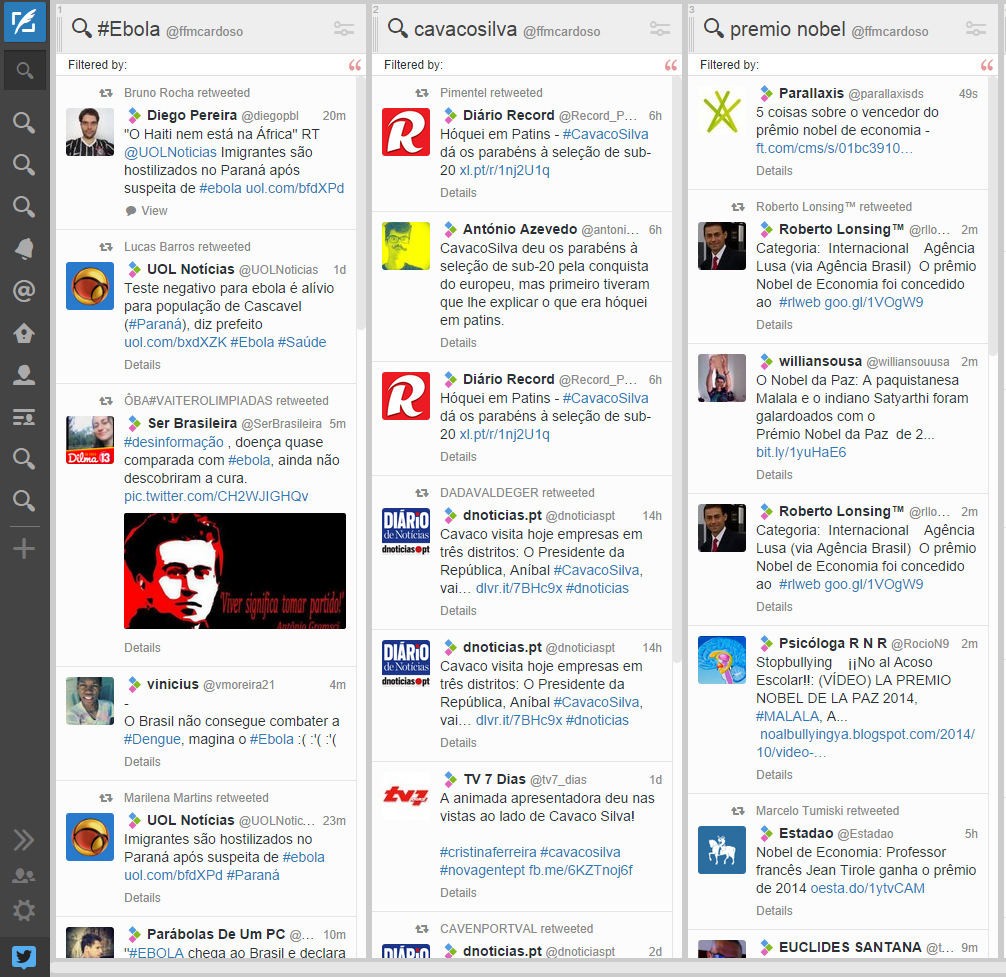This screenshot has width=1006, height=977.
Task: Jump to the home timeline column
Action: click(x=24, y=333)
